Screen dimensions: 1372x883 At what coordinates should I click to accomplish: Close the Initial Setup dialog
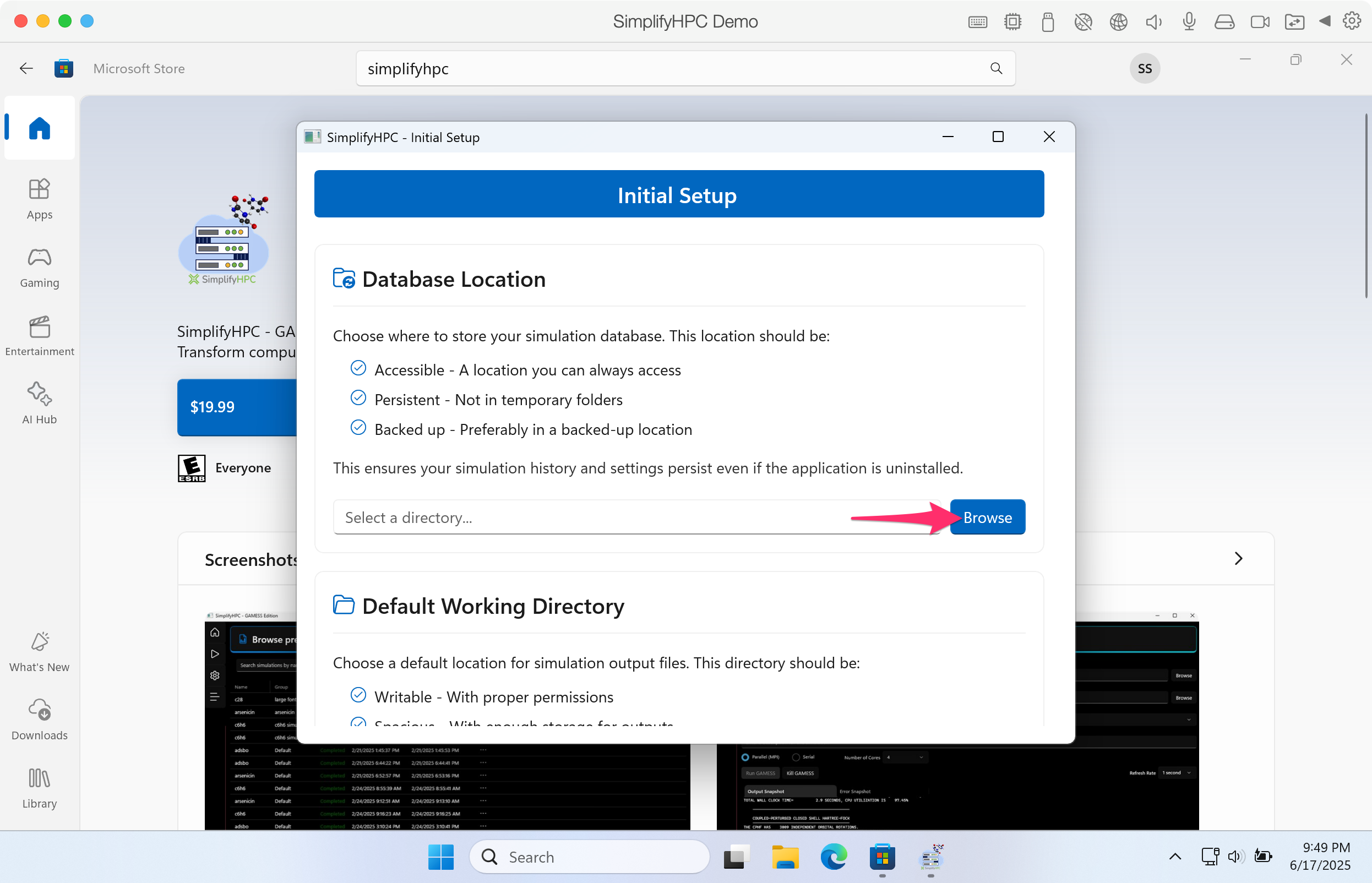tap(1049, 137)
